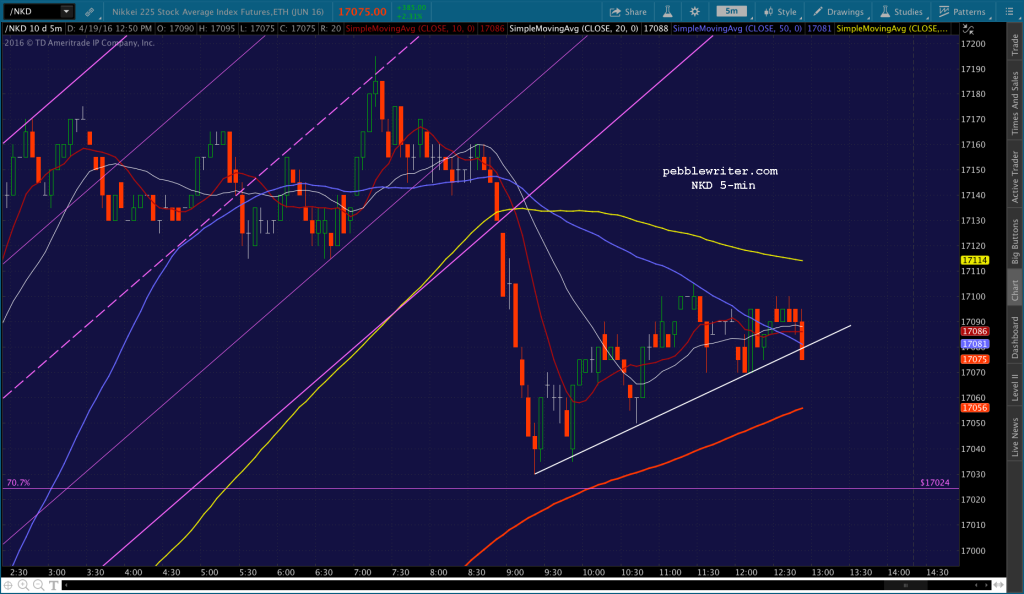This screenshot has width=1024, height=594.
Task: Click the yellow SimpleMovingAvg label
Action: (x=892, y=29)
